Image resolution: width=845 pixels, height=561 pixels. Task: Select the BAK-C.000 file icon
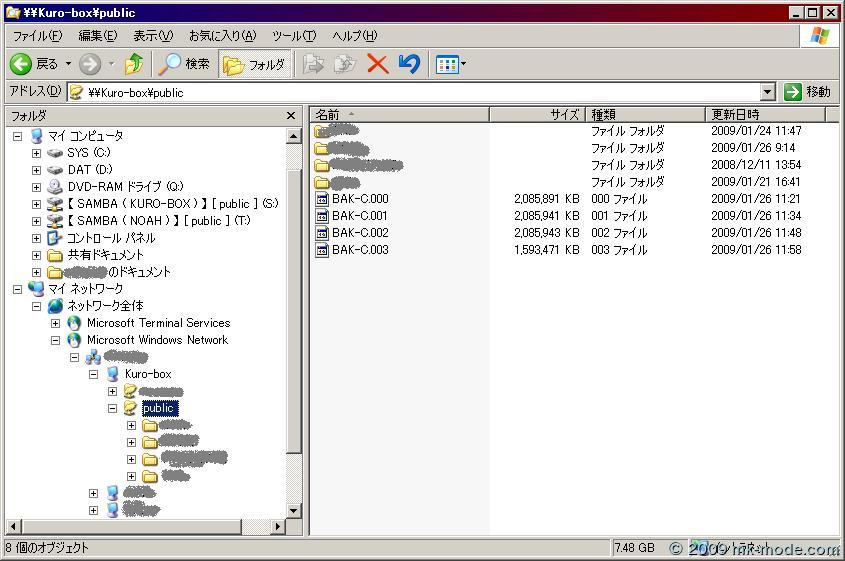click(x=322, y=199)
